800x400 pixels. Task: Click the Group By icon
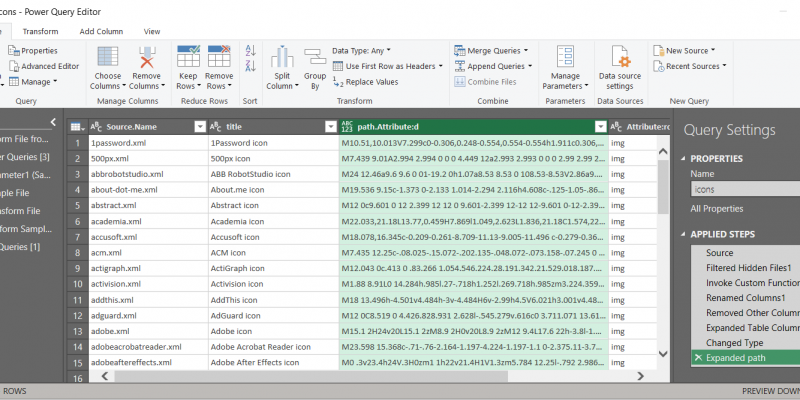click(315, 57)
